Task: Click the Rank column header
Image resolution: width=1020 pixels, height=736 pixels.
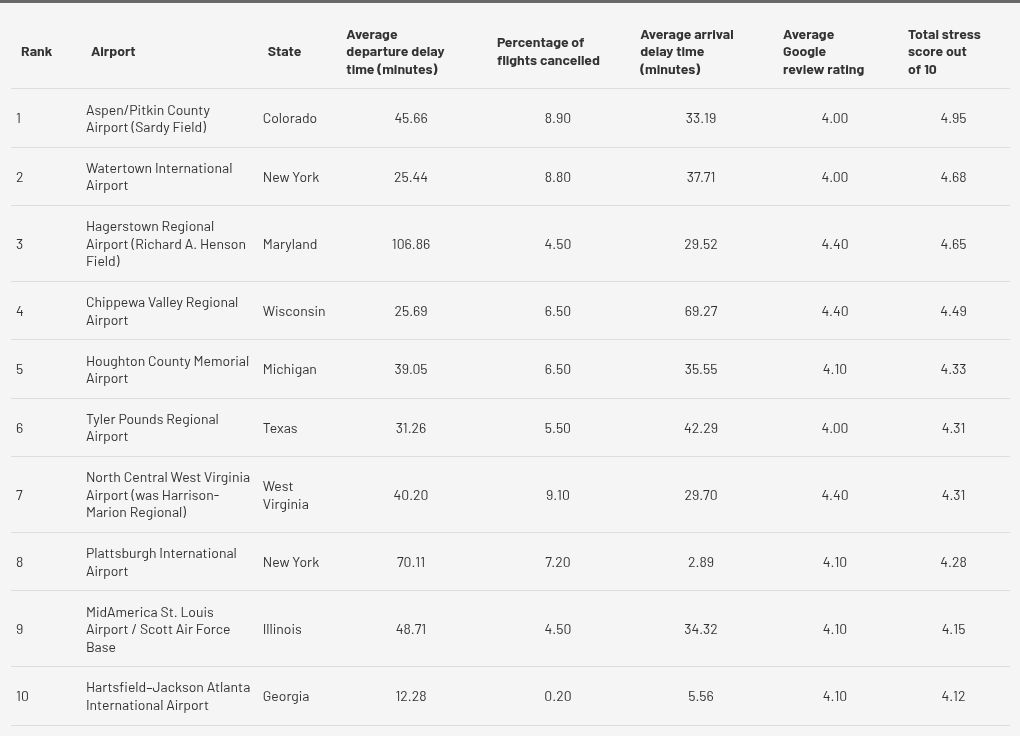Action: (36, 51)
